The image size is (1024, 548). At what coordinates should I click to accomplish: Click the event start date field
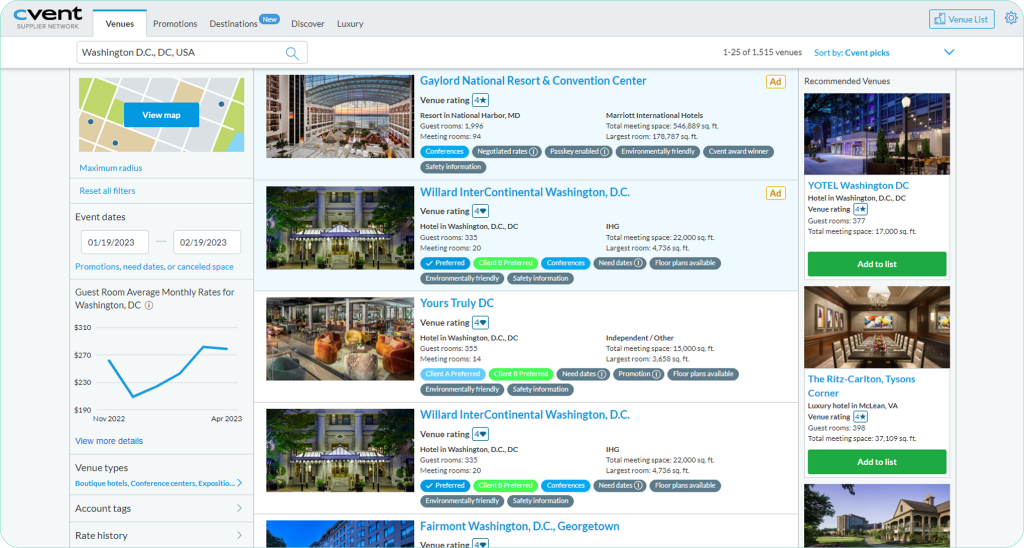[x=114, y=243]
